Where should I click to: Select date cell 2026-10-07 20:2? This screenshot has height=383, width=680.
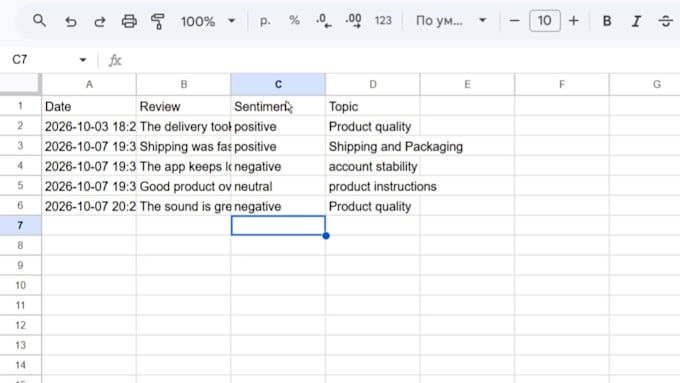point(89,206)
